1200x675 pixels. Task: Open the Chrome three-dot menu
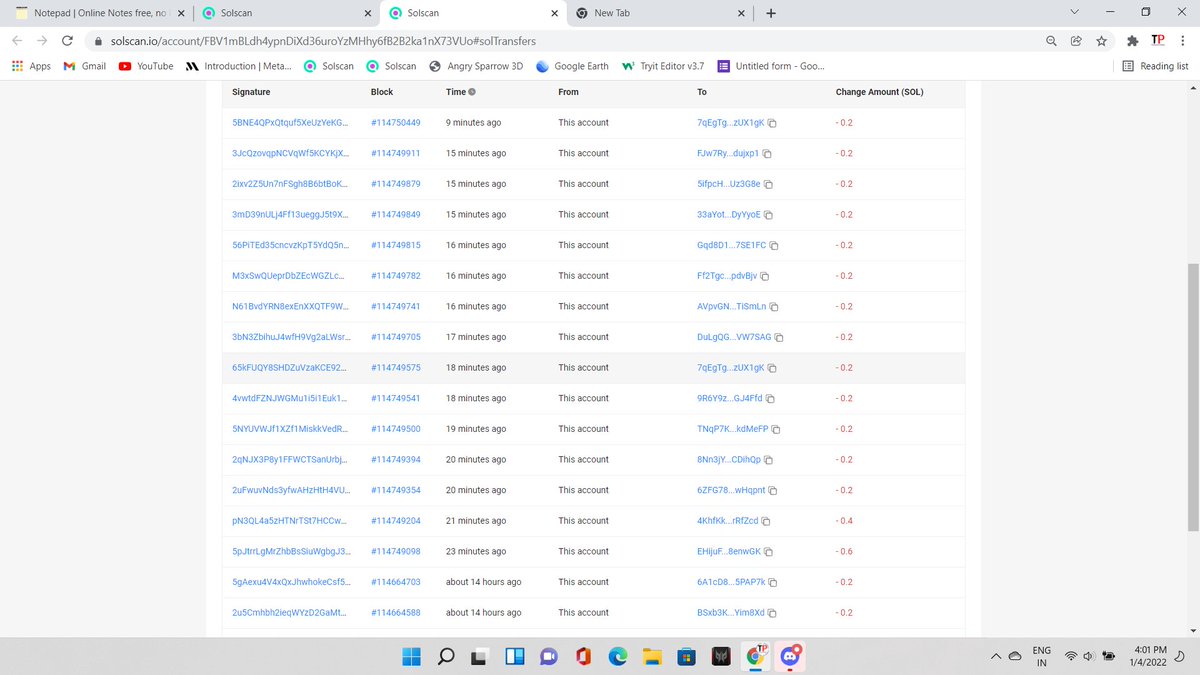1184,41
